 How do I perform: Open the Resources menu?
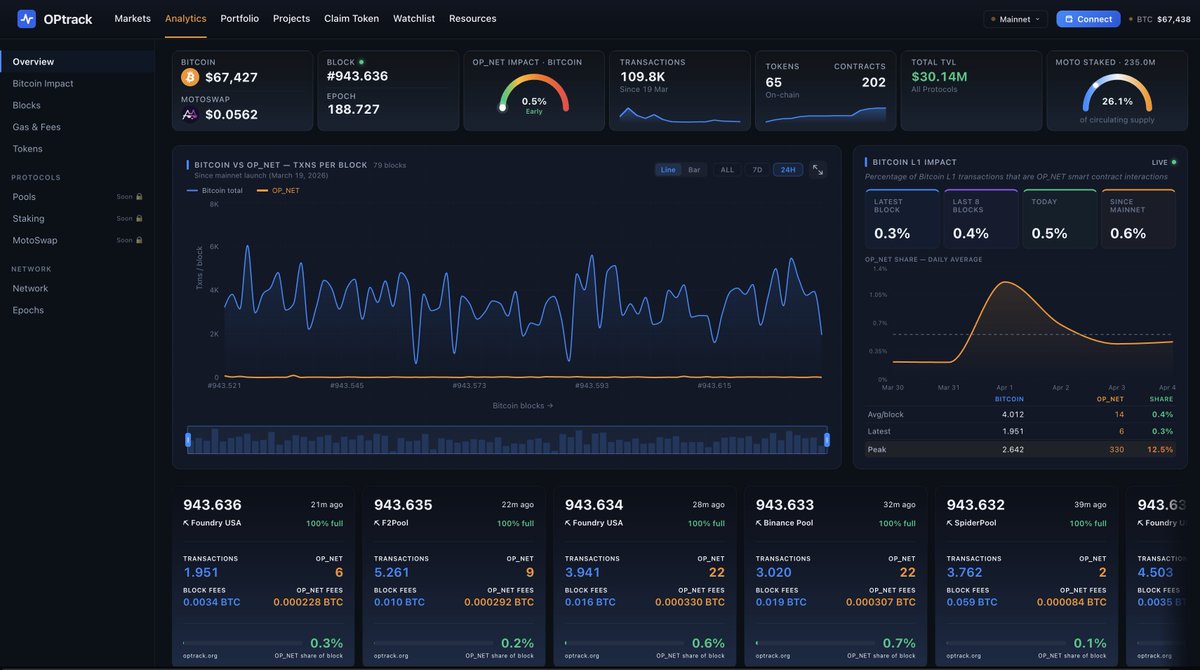(x=472, y=19)
